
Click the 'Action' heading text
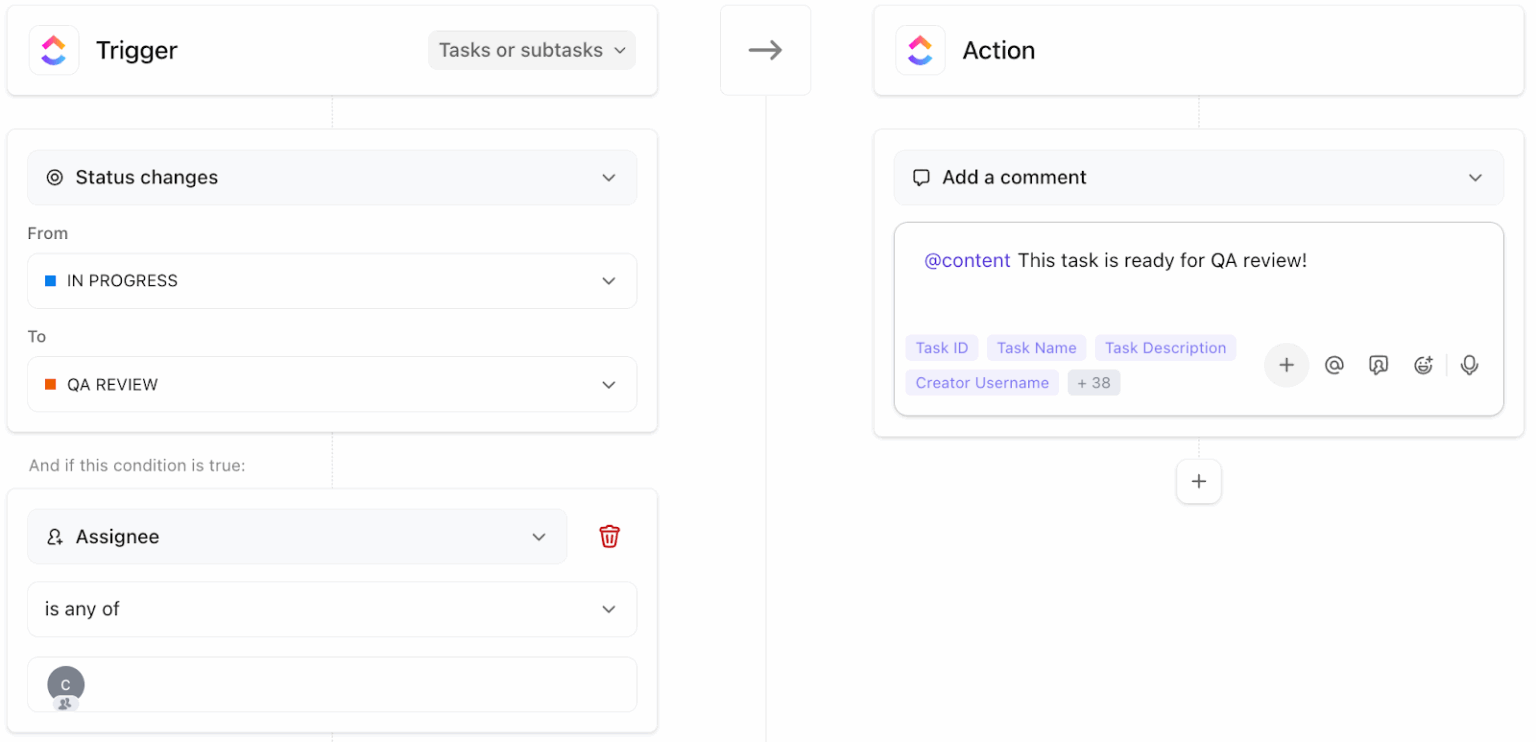tap(999, 50)
